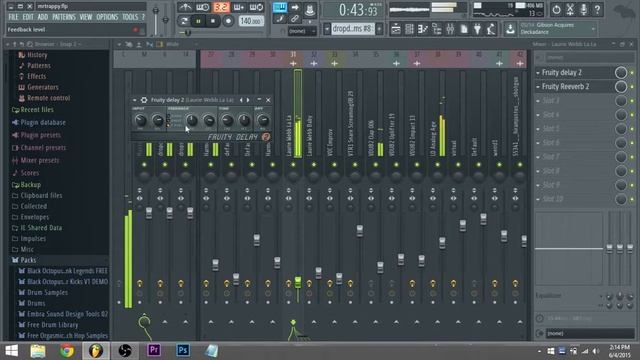Click the link-to-controller chain icon

pyautogui.click(x=294, y=19)
